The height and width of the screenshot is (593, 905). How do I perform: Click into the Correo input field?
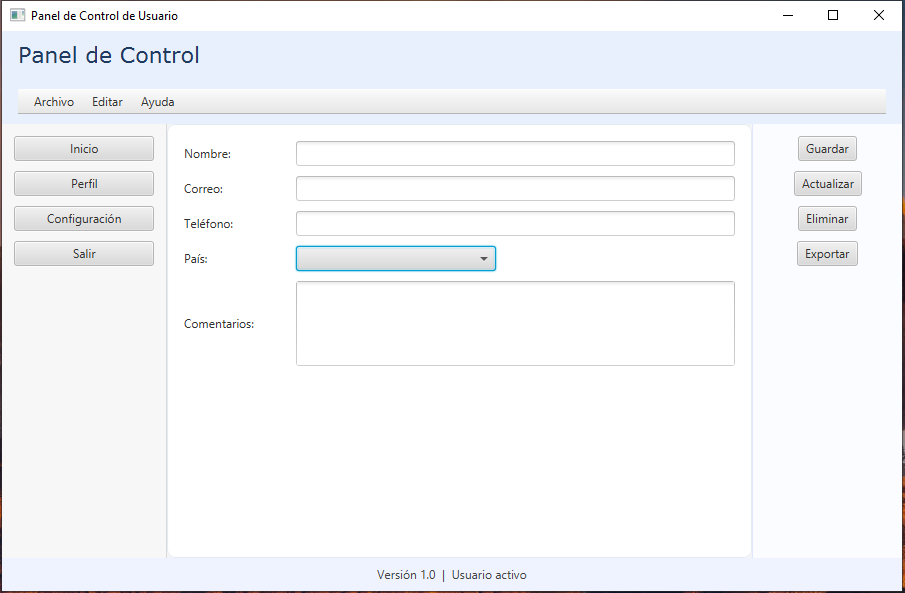click(x=515, y=189)
